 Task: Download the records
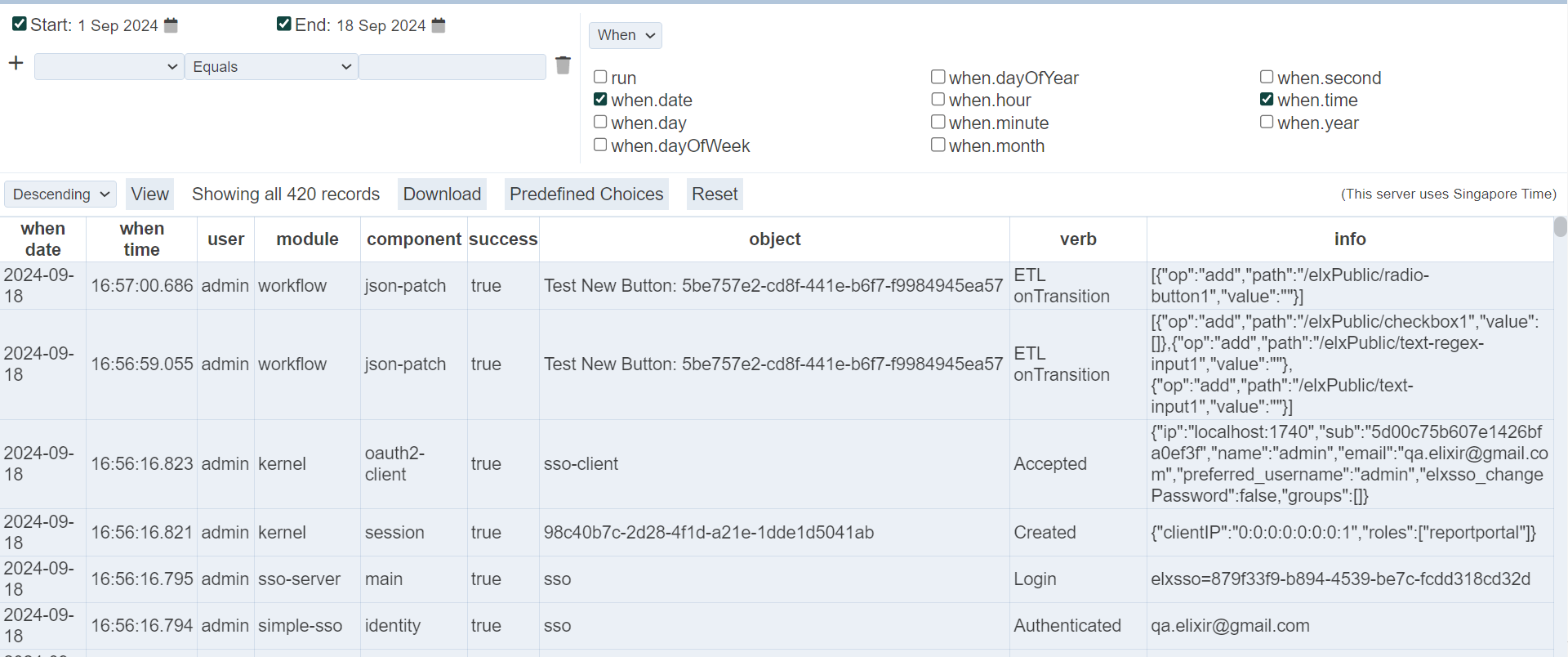pos(442,194)
